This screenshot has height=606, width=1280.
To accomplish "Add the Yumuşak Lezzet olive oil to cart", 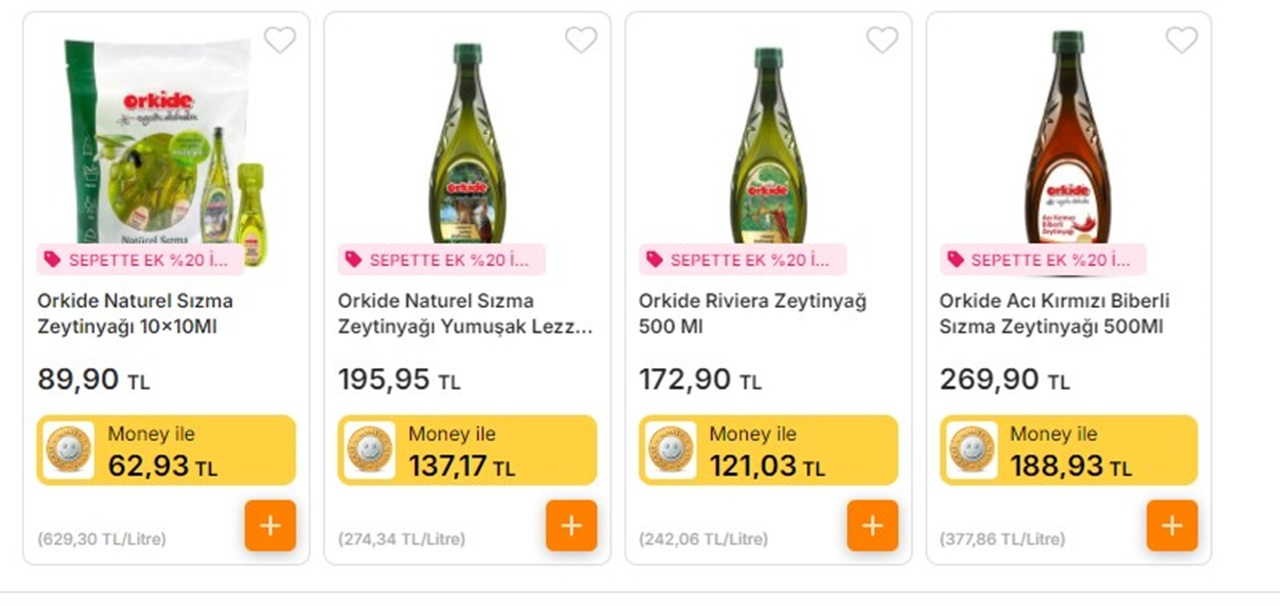I will click(x=571, y=525).
